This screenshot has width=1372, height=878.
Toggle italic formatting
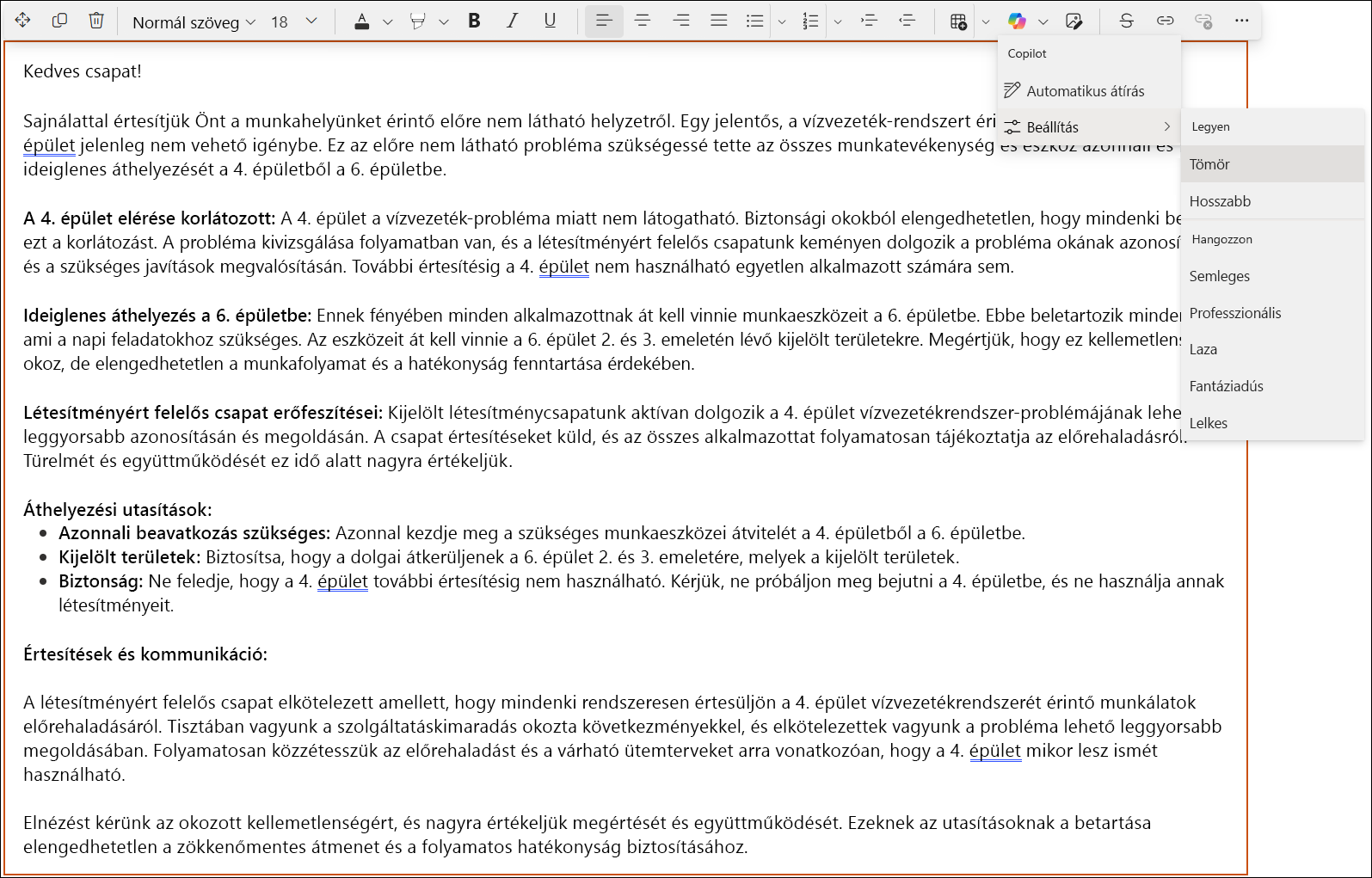[x=512, y=21]
